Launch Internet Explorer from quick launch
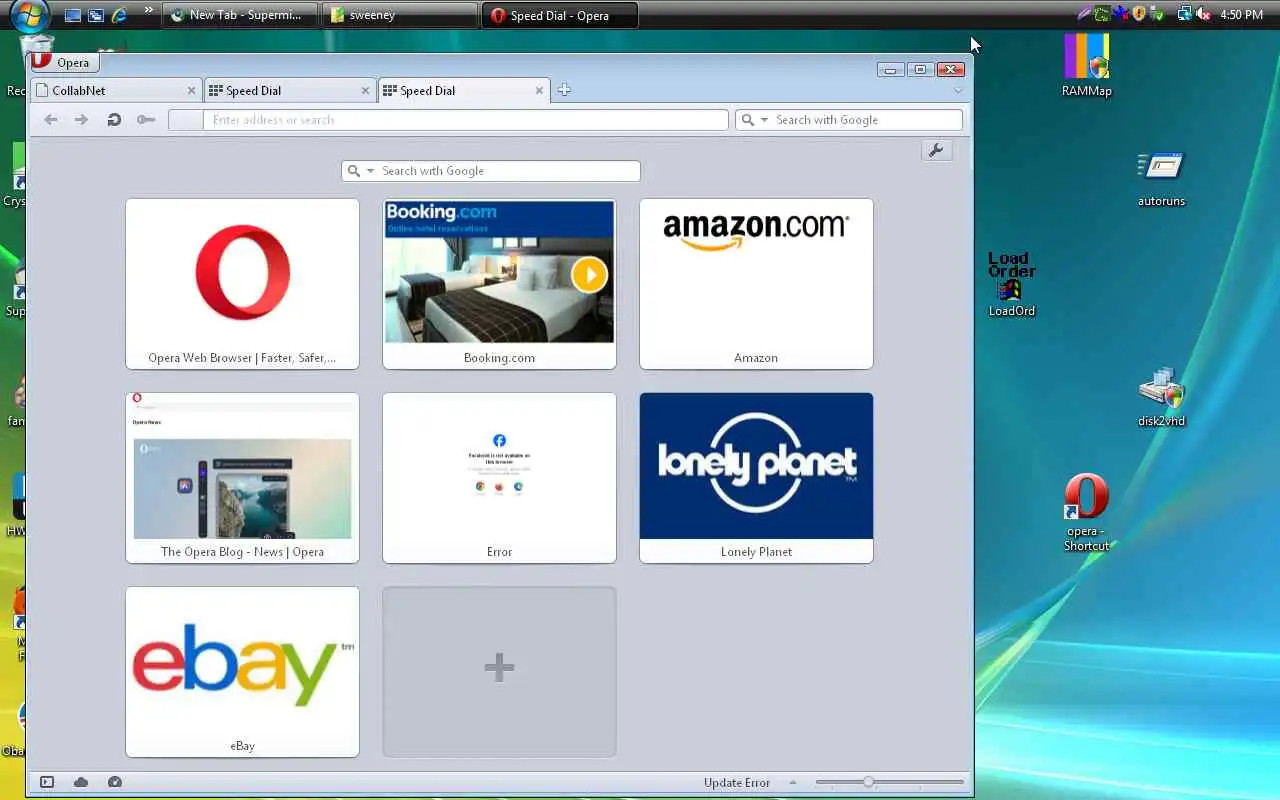Screen dimensions: 1280x800 (120, 15)
